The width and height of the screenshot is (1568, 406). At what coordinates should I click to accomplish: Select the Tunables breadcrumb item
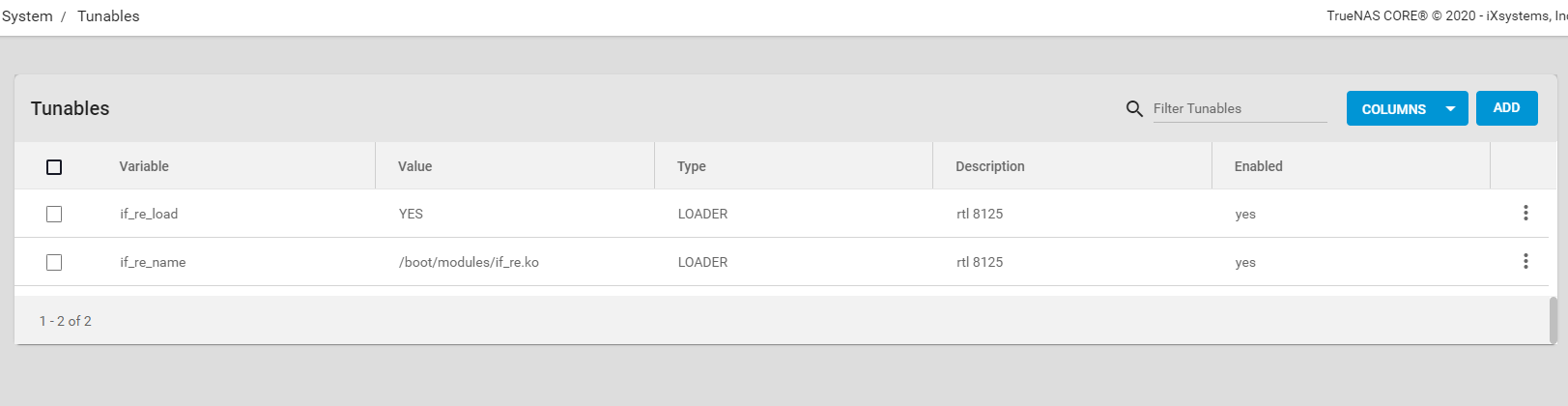(x=108, y=16)
